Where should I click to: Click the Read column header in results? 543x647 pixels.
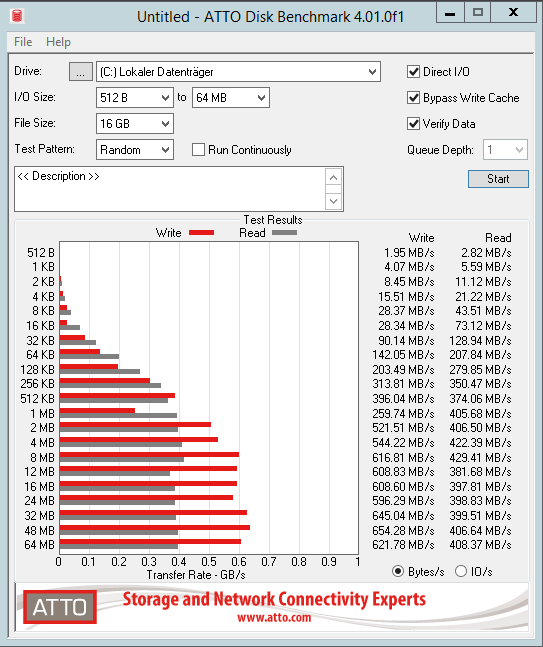pyautogui.click(x=498, y=238)
